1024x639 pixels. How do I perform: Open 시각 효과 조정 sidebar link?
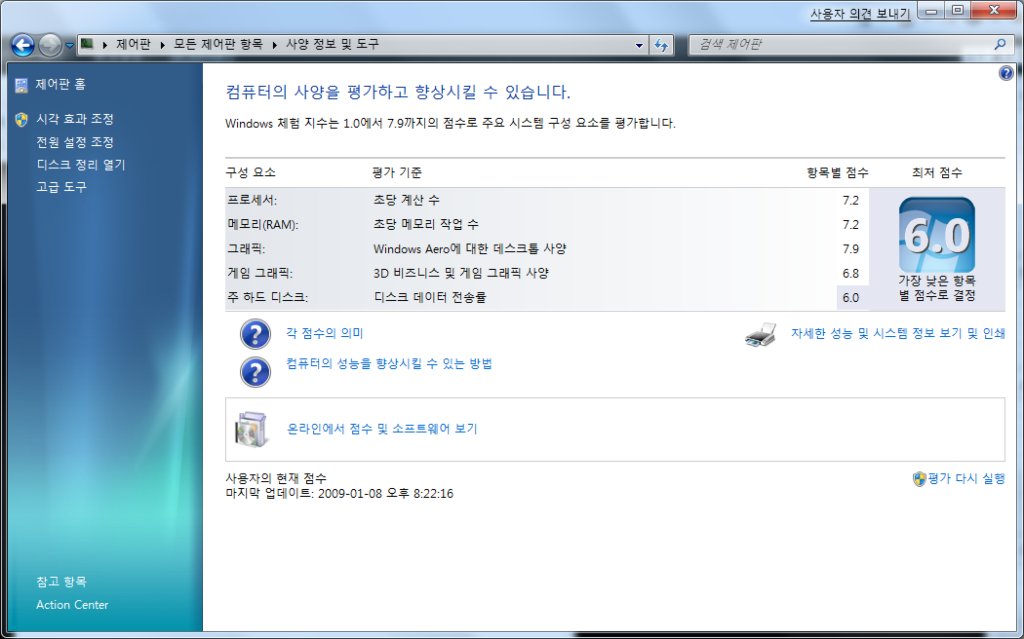pyautogui.click(x=75, y=119)
